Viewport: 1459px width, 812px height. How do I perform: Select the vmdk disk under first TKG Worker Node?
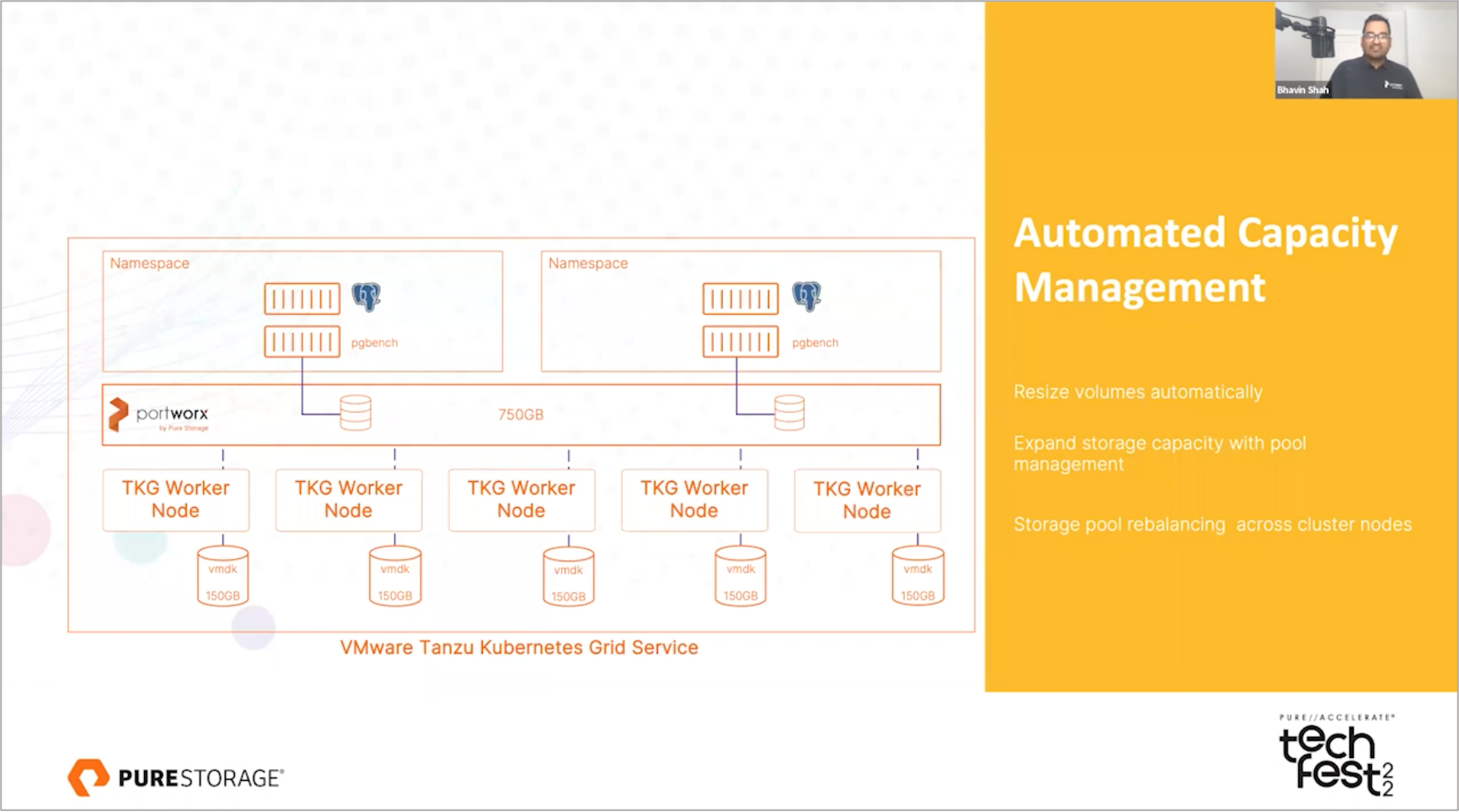(x=222, y=576)
